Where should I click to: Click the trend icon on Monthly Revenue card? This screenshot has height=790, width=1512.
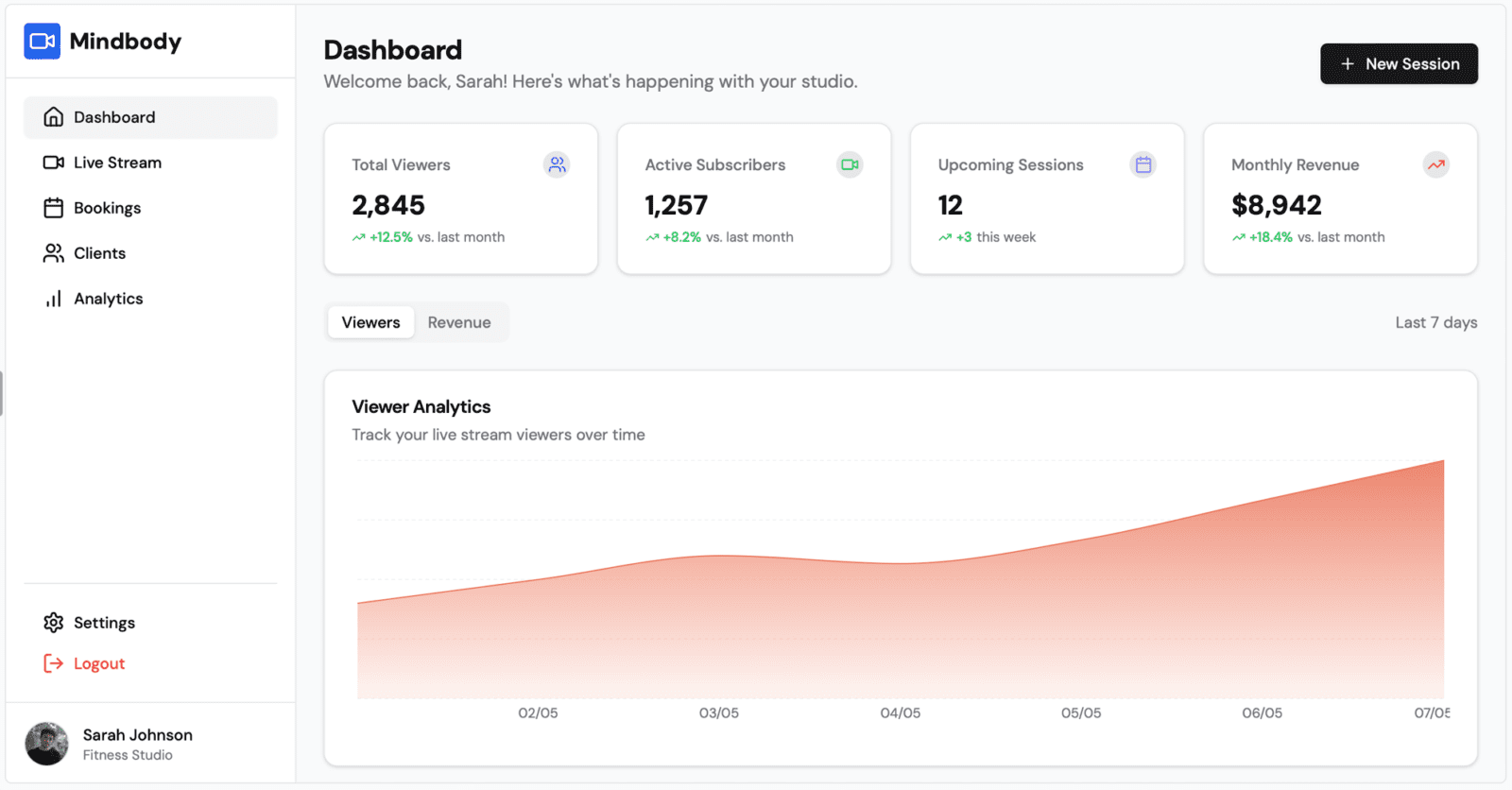(1435, 164)
